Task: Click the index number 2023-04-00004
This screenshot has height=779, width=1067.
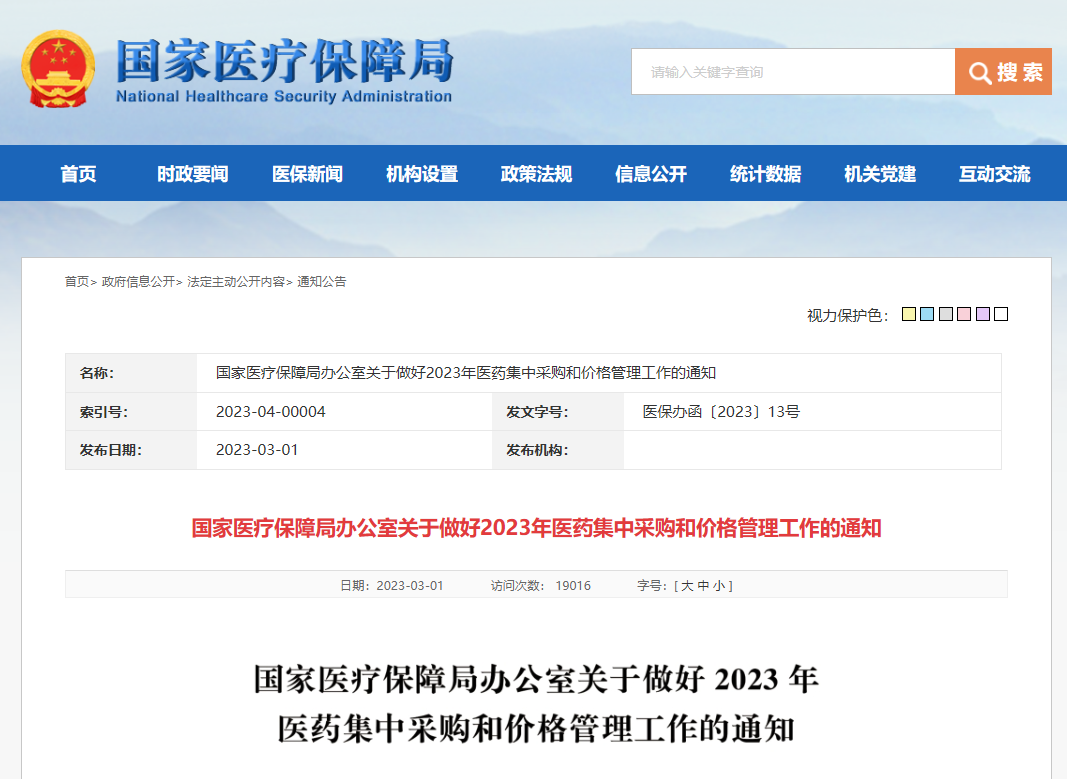Action: (271, 412)
